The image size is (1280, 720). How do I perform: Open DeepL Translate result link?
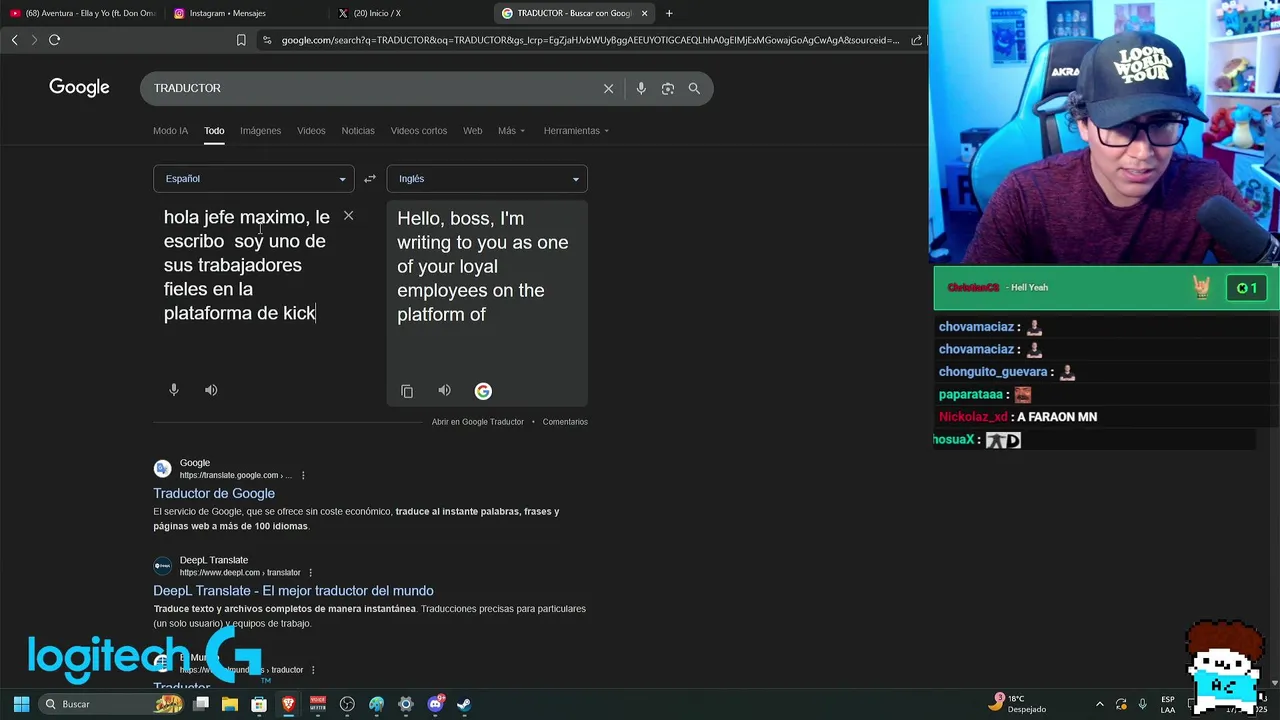coord(293,591)
